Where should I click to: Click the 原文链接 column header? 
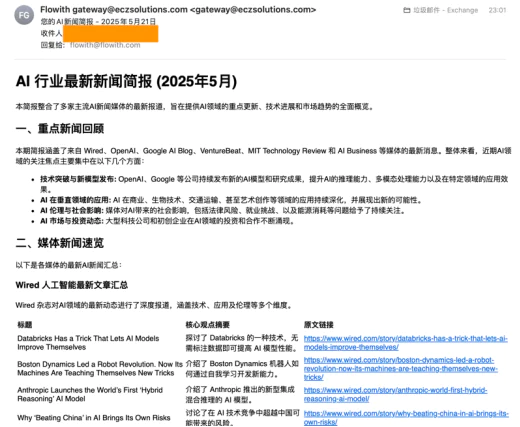[318, 325]
